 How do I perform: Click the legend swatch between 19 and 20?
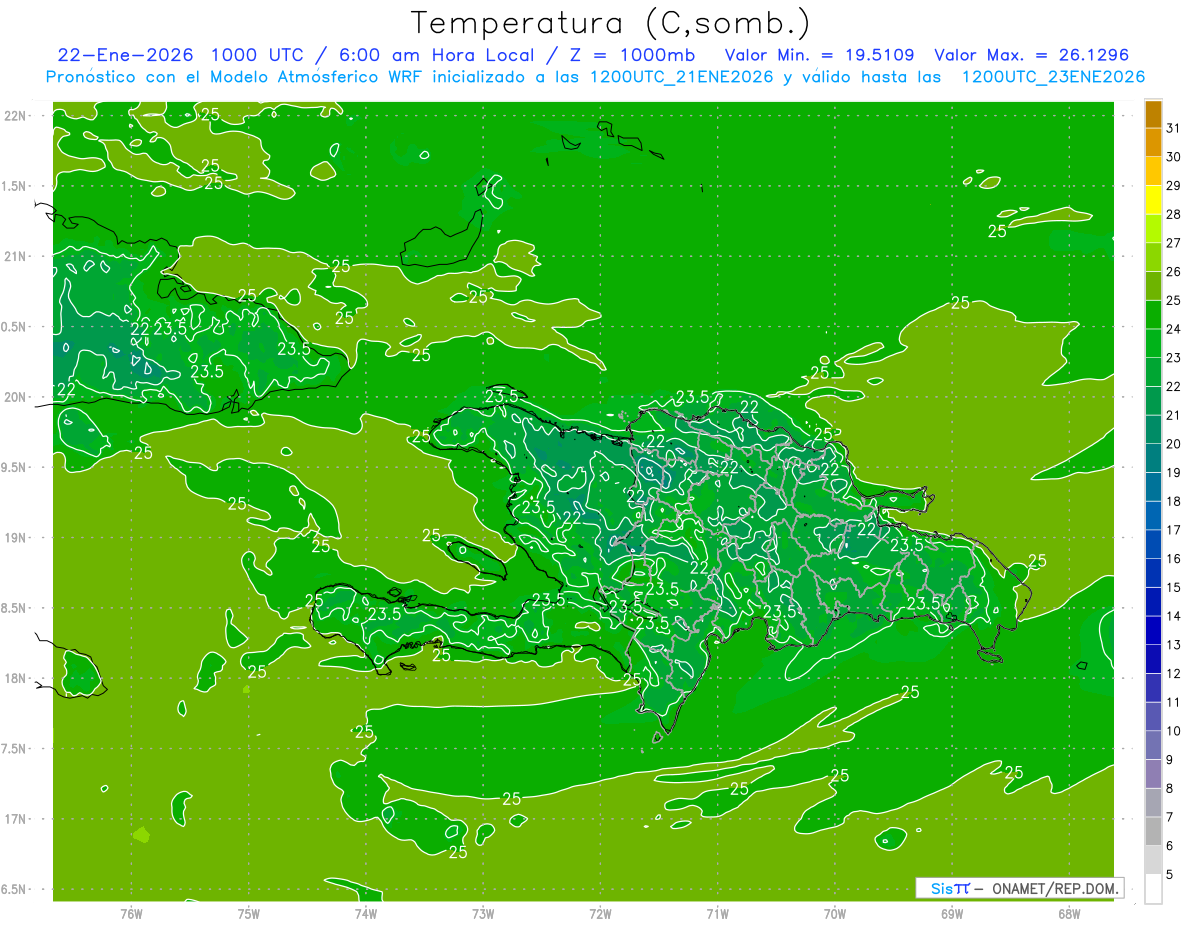click(x=1153, y=459)
